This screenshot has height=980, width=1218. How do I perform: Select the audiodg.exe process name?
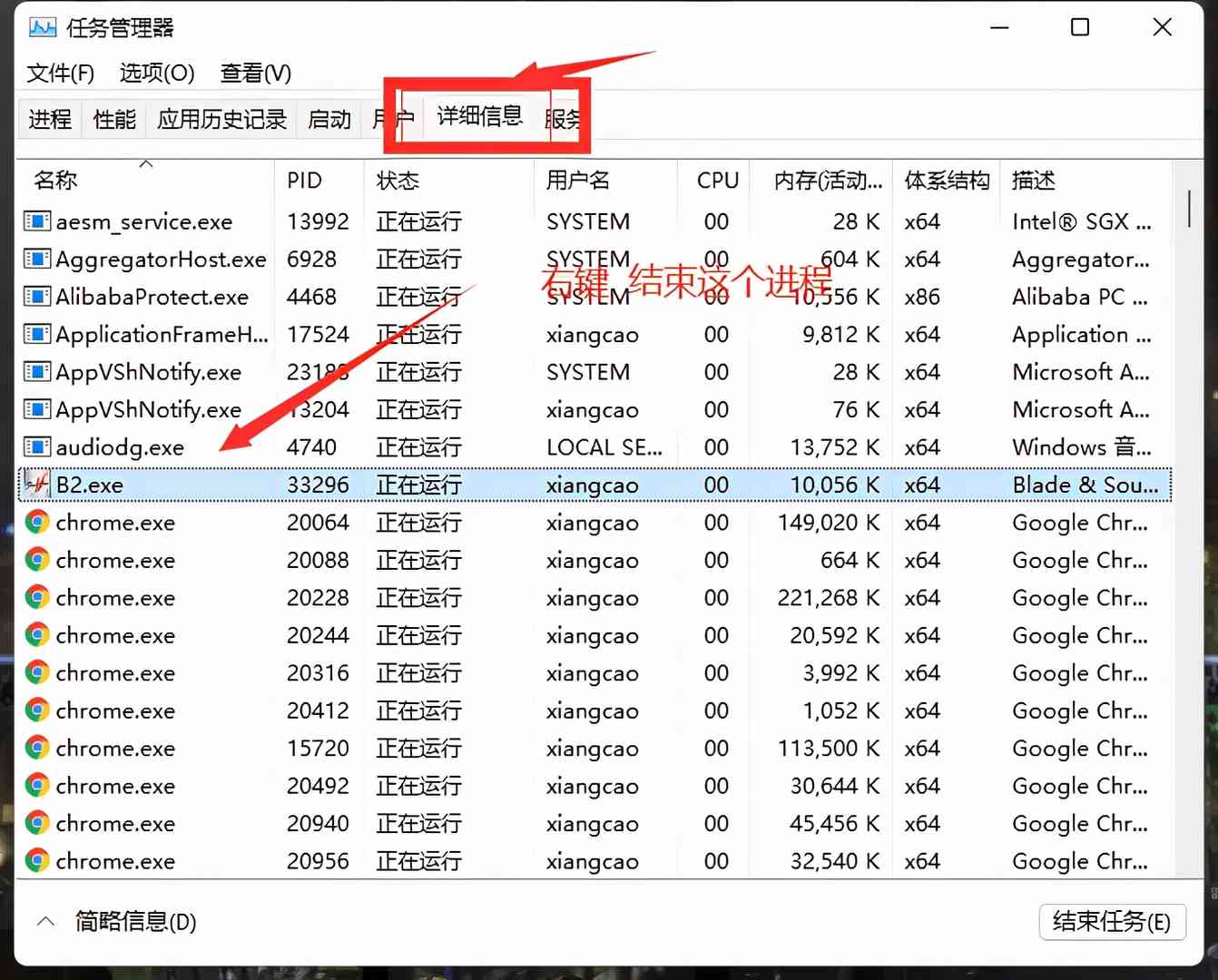click(120, 447)
